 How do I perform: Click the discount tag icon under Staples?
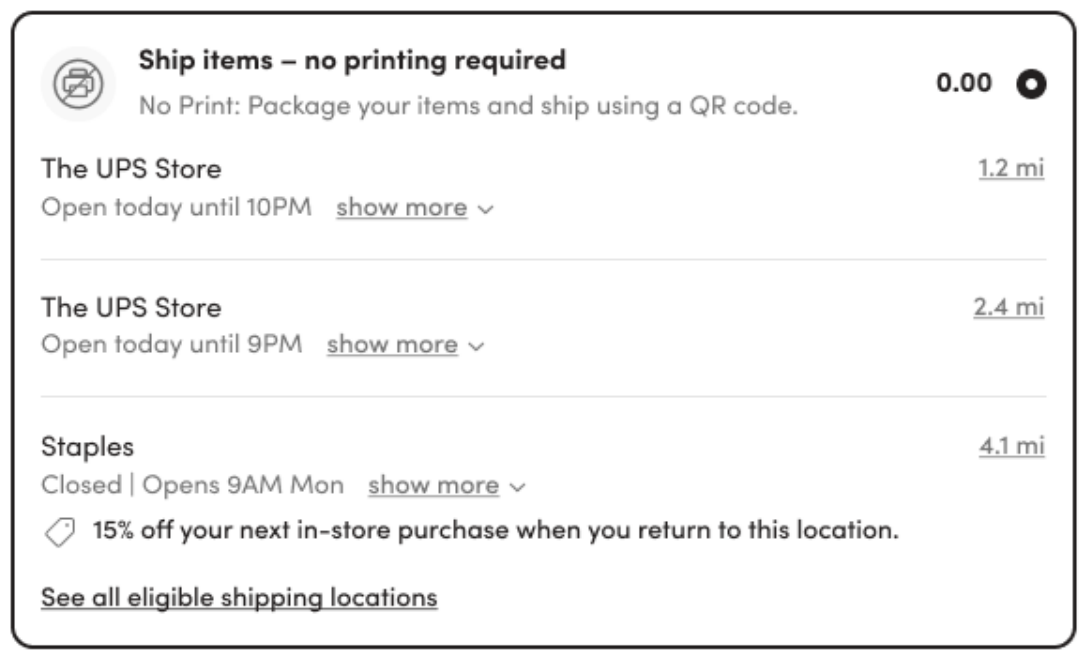tap(60, 532)
